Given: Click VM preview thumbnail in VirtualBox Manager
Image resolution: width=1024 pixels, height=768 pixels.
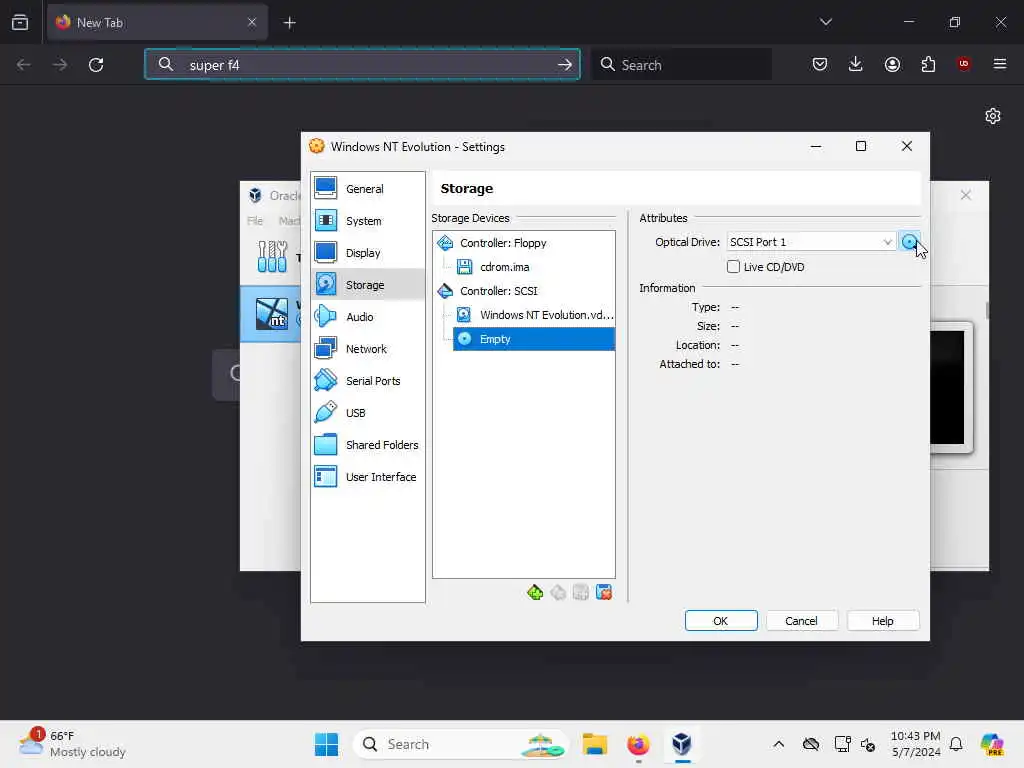Looking at the screenshot, I should pos(947,387).
